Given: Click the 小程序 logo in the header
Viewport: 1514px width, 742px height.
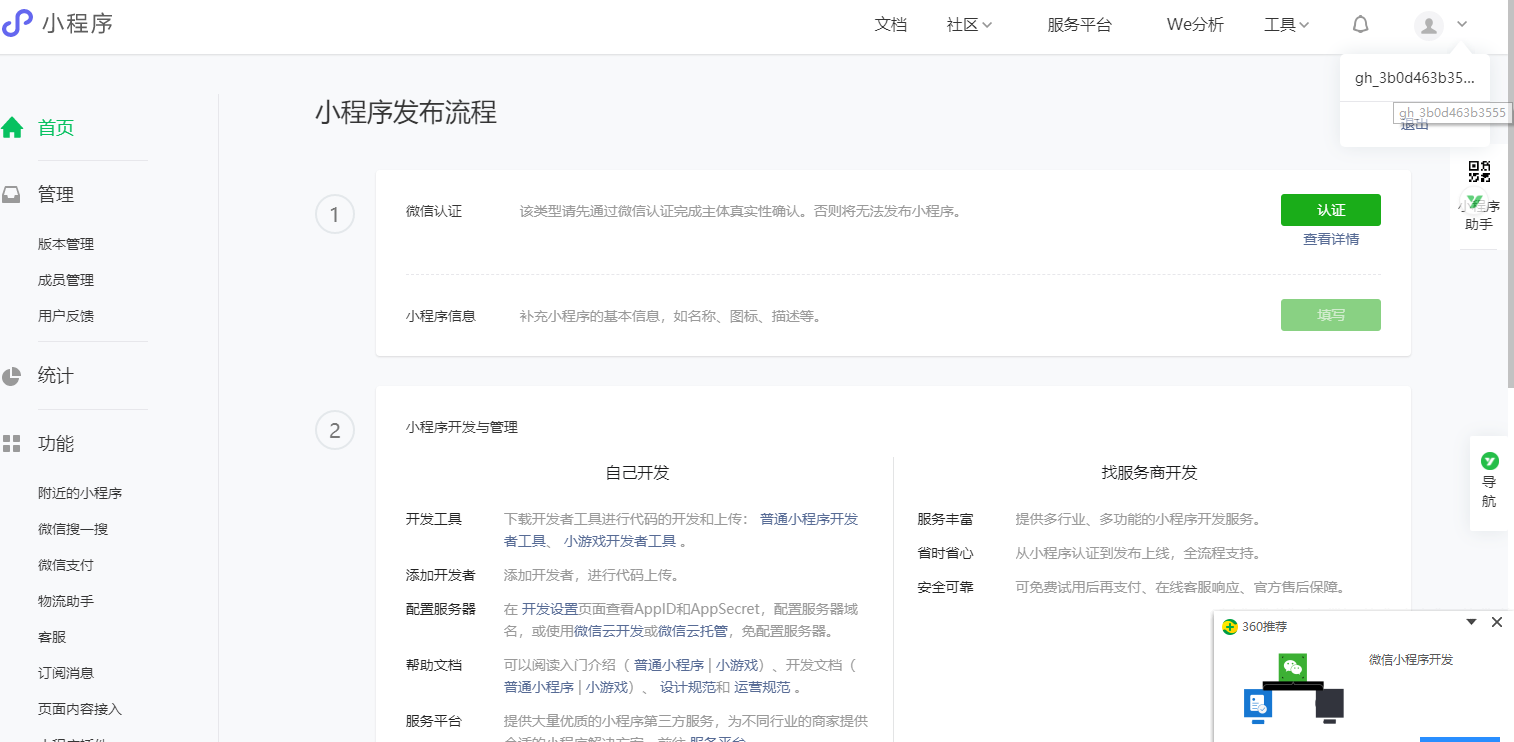Looking at the screenshot, I should click(57, 24).
